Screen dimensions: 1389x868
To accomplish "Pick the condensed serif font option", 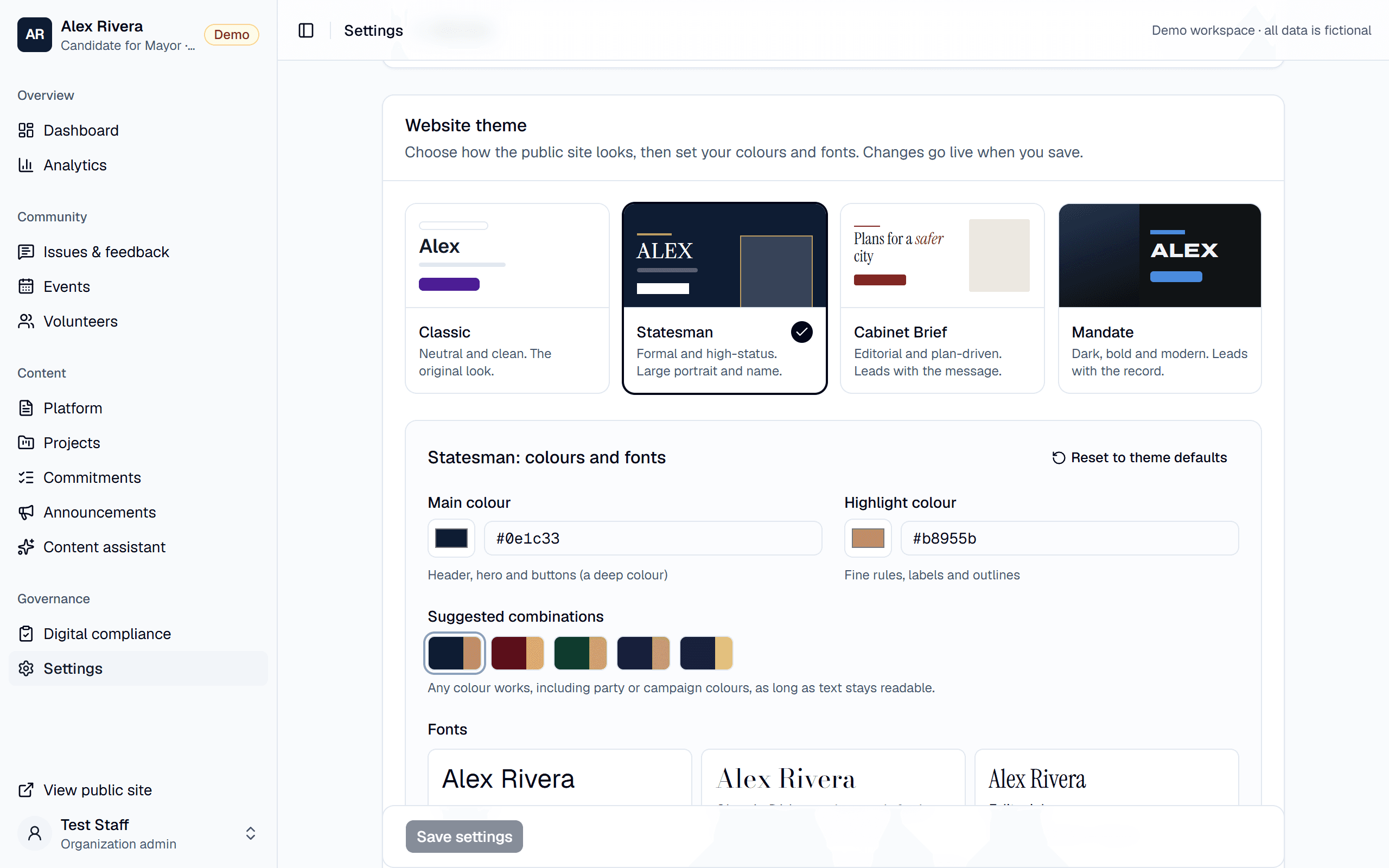I will click(1106, 777).
